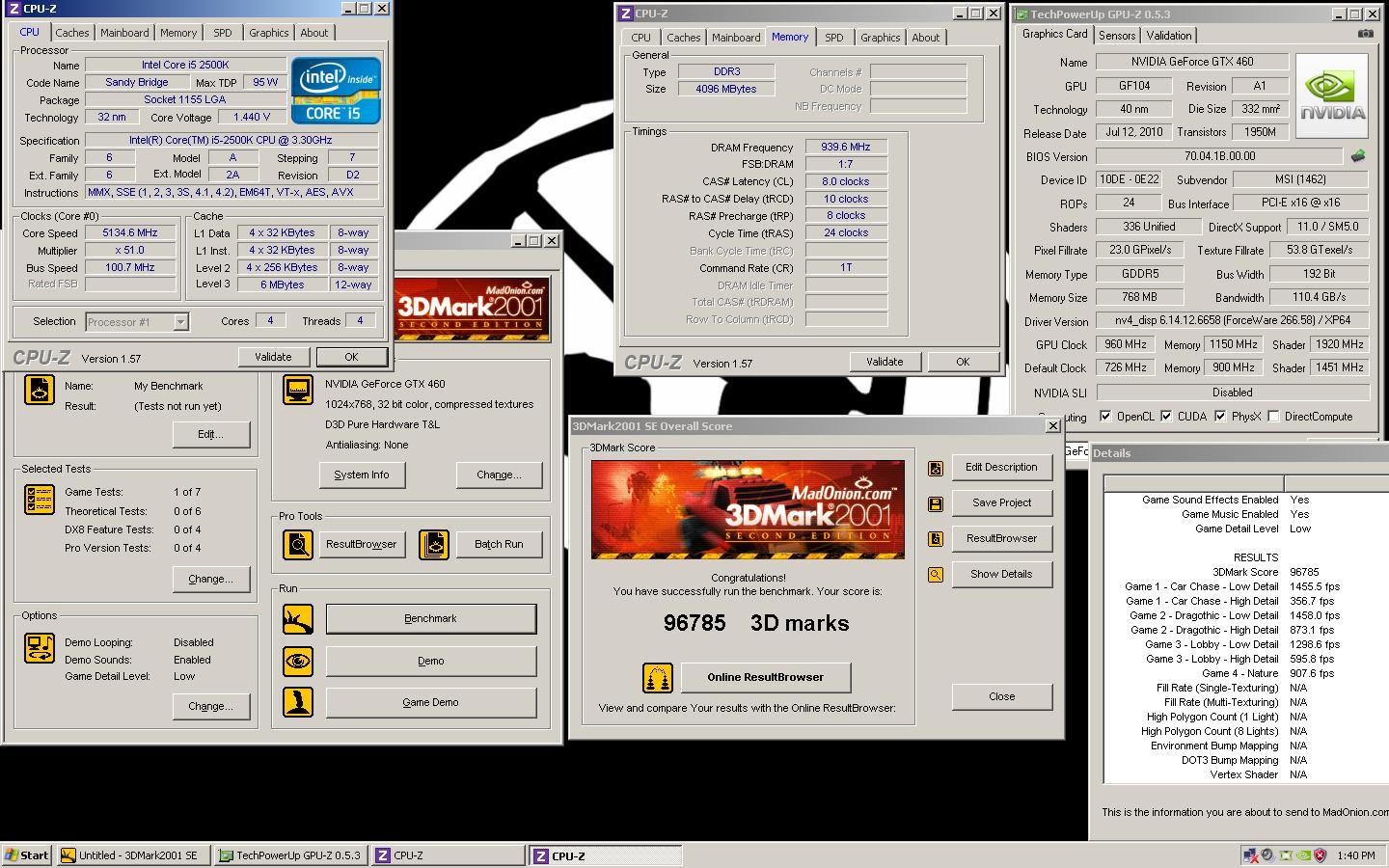
Task: Toggle the OpenCL checkbox in GPU-Z
Action: tap(1105, 417)
